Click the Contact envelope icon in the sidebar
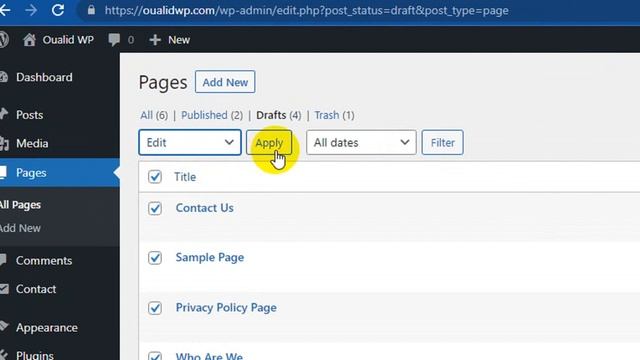This screenshot has width=640, height=360. pyautogui.click(x=4, y=289)
